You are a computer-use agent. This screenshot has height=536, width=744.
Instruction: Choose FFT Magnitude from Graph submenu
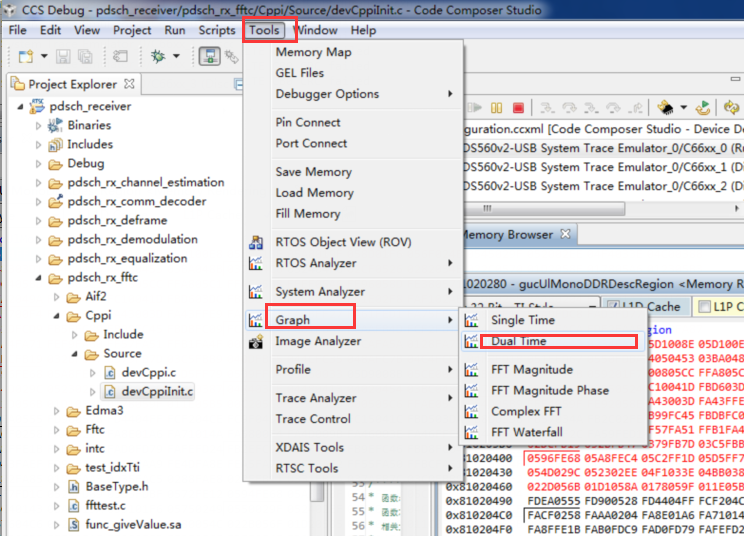point(531,370)
